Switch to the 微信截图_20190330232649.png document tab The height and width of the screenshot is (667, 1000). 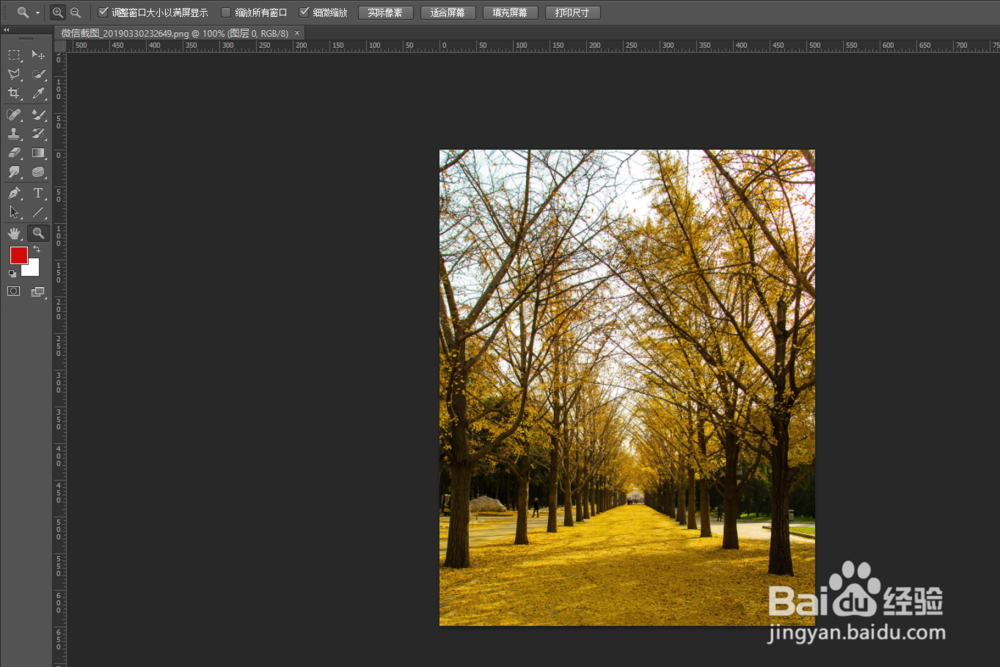[174, 33]
